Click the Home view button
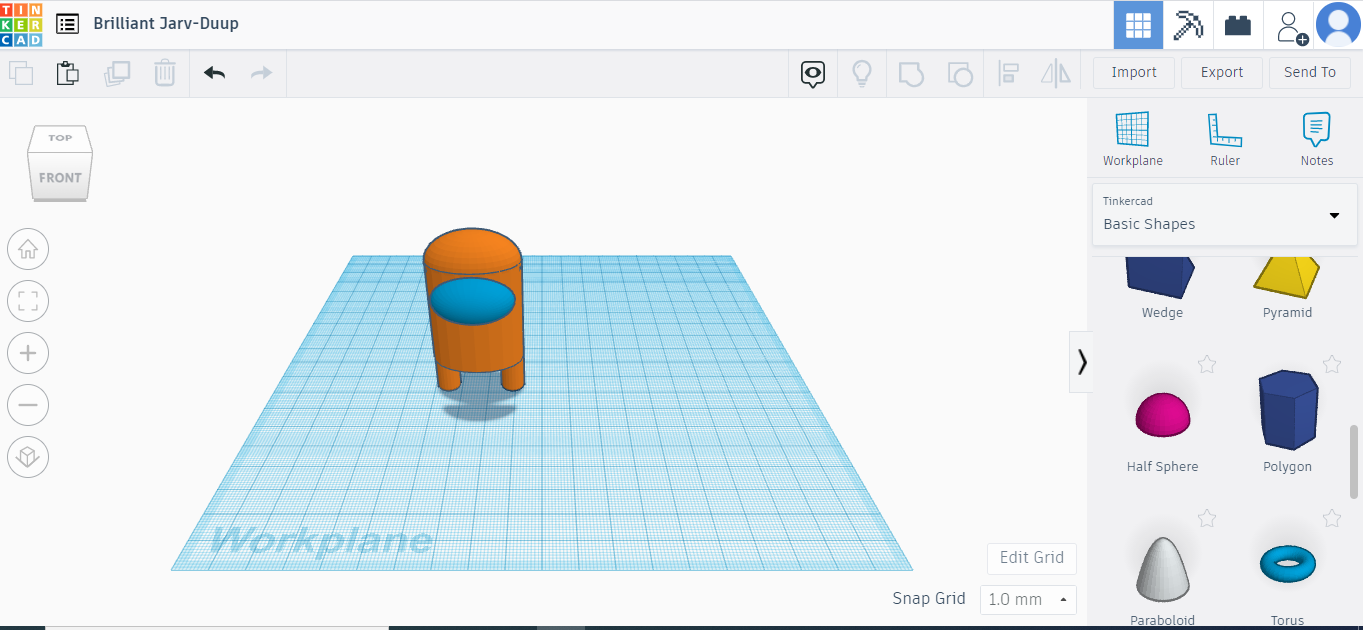This screenshot has width=1363, height=630. coord(28,250)
